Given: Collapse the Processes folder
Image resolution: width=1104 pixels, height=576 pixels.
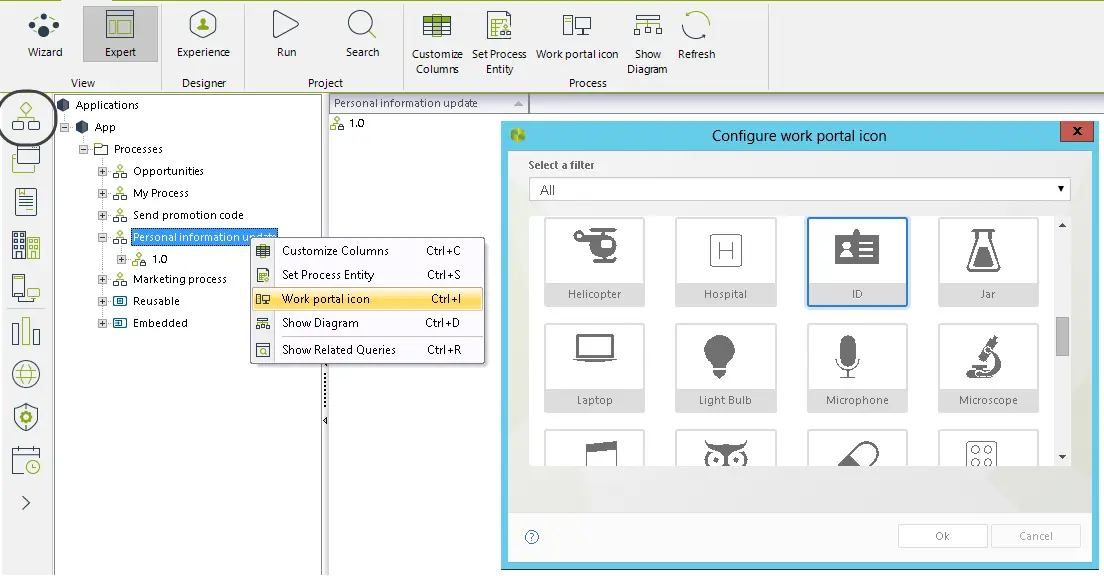Looking at the screenshot, I should tap(83, 149).
